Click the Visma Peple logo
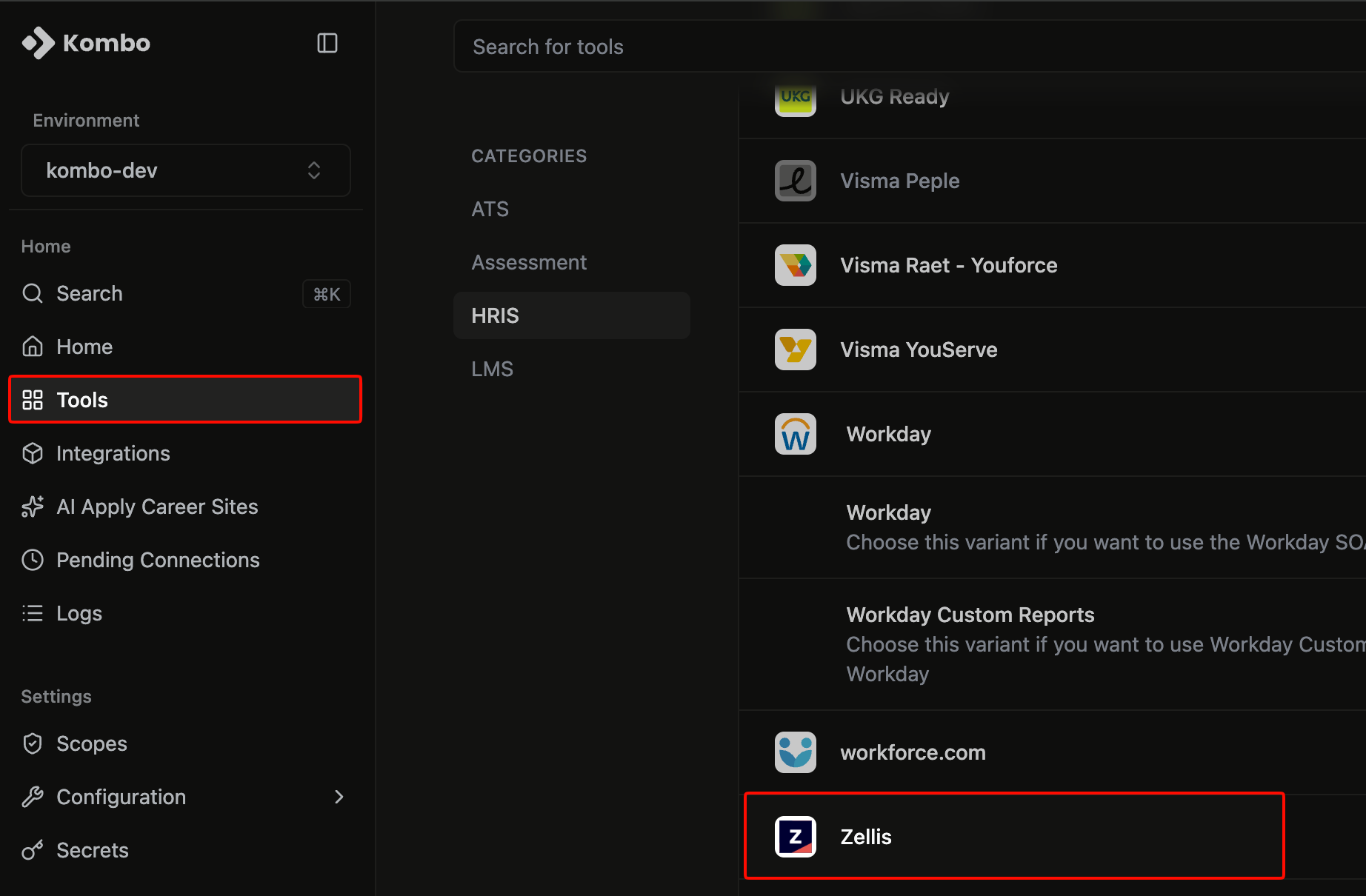Viewport: 1366px width, 896px height. pos(796,181)
